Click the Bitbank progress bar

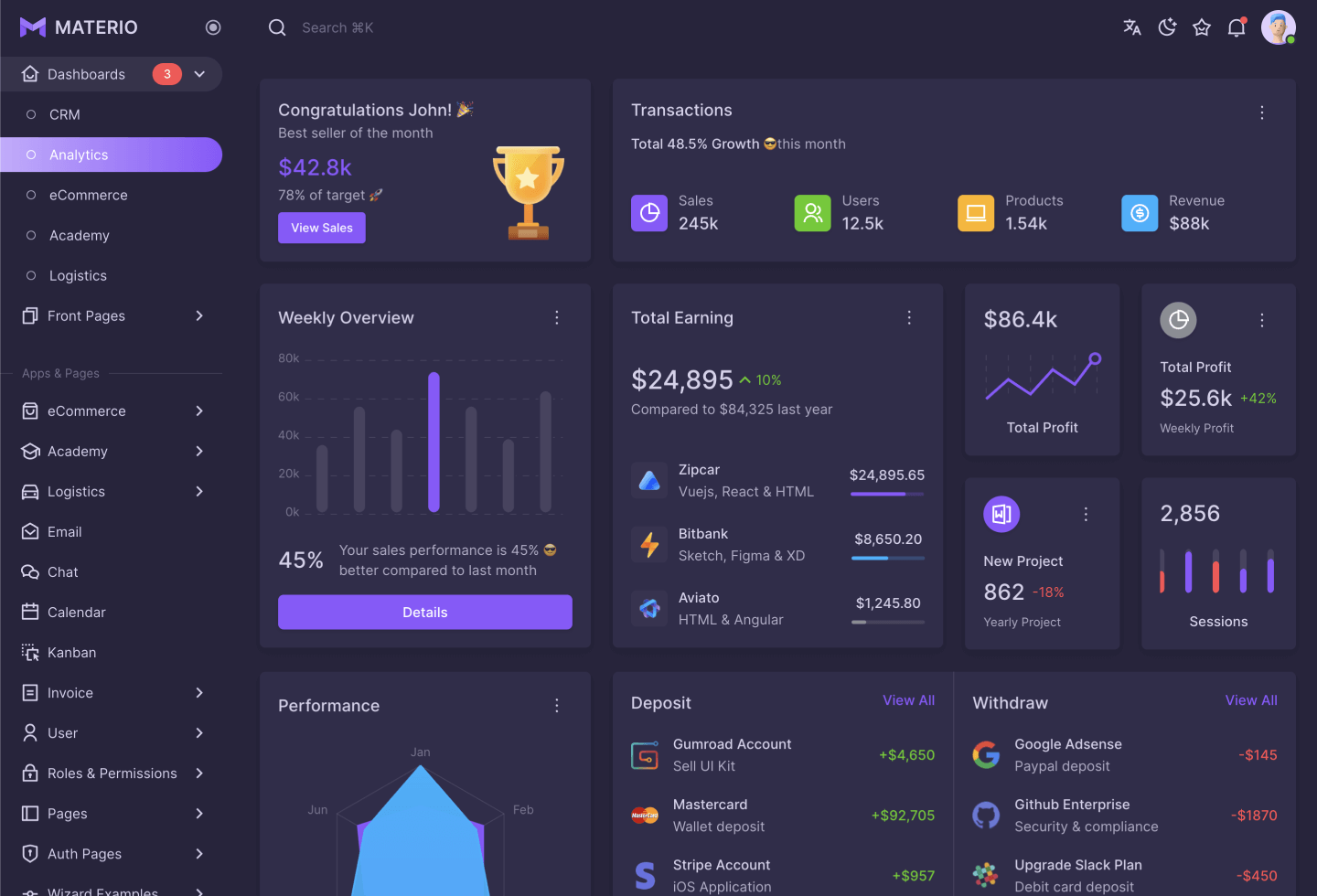coord(888,558)
